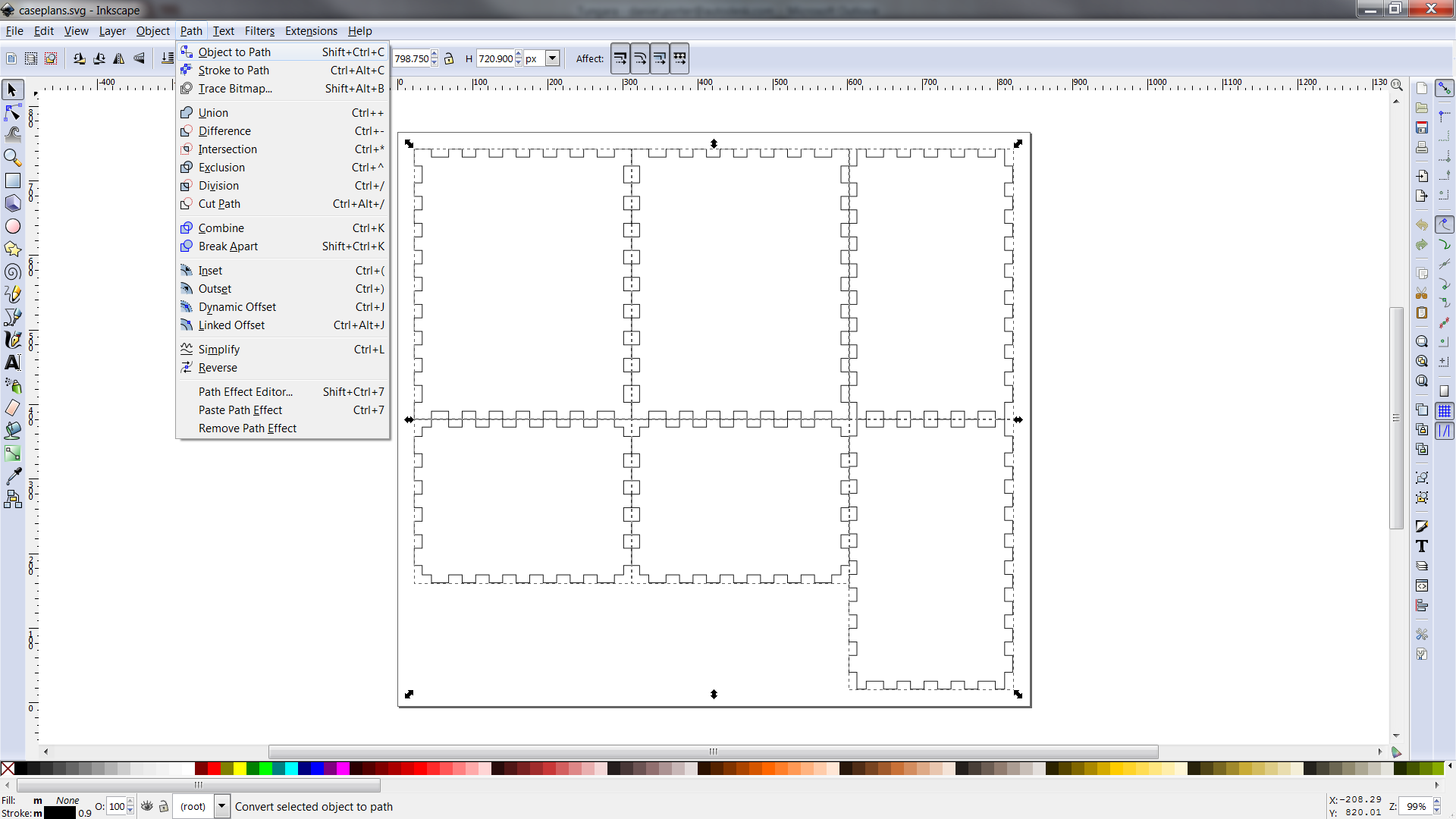
Task: Pick the yellow palette swatch
Action: click(240, 769)
